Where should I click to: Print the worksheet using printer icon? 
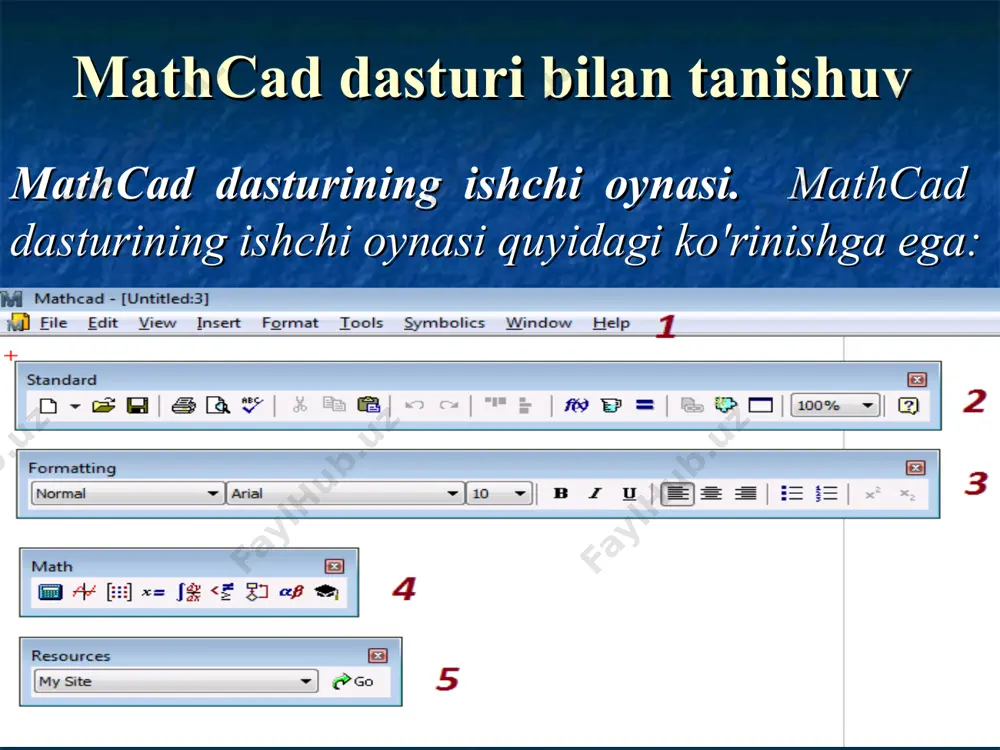click(x=184, y=406)
